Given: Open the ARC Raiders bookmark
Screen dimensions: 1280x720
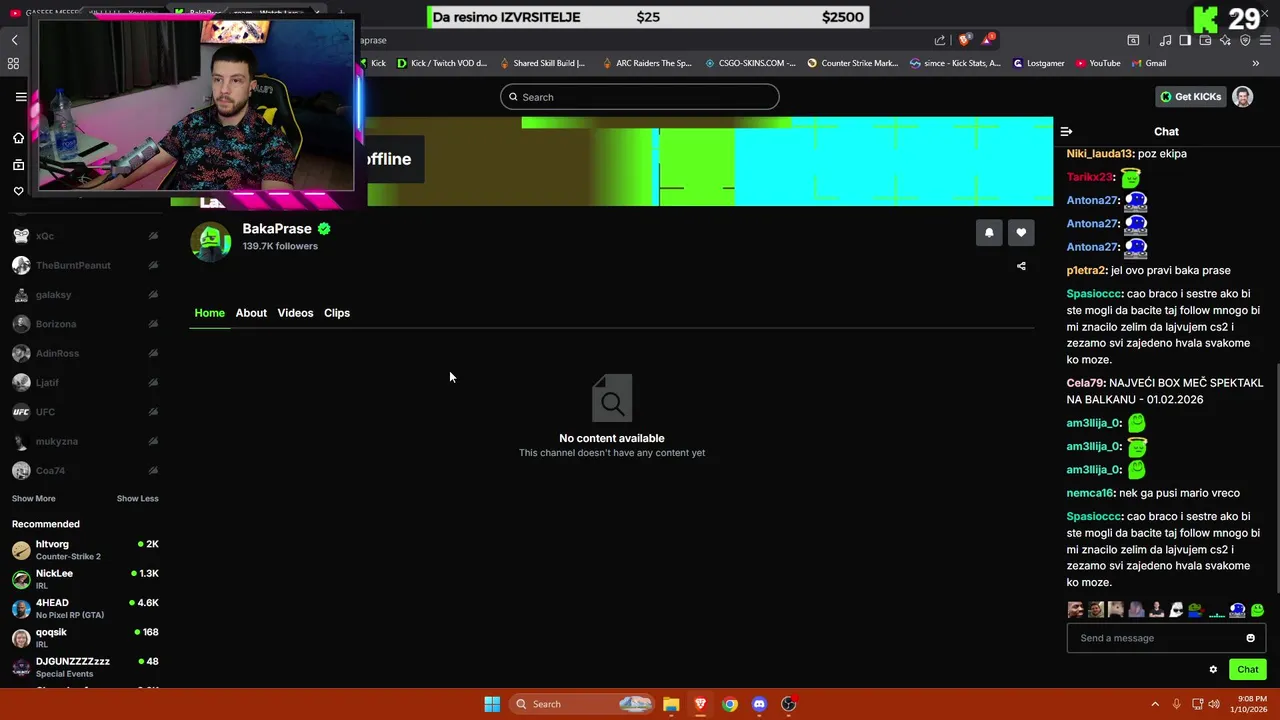Looking at the screenshot, I should tap(647, 63).
